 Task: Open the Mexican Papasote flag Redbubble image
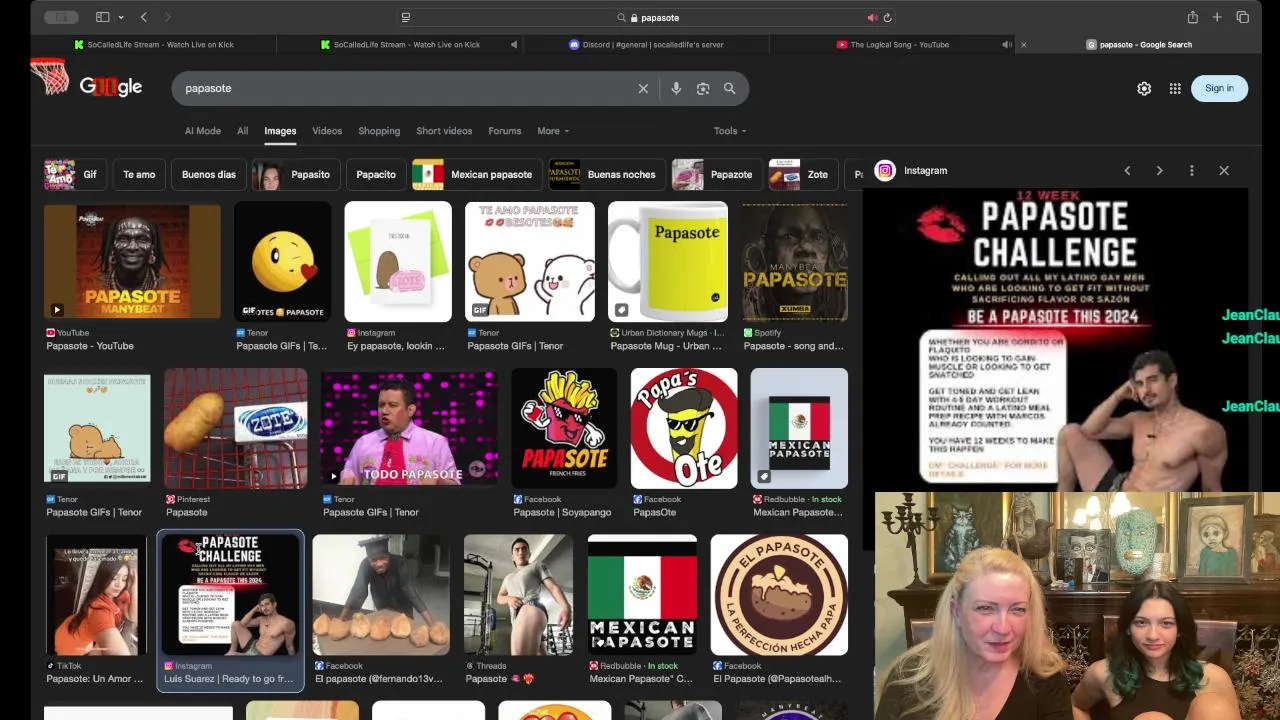tap(642, 595)
